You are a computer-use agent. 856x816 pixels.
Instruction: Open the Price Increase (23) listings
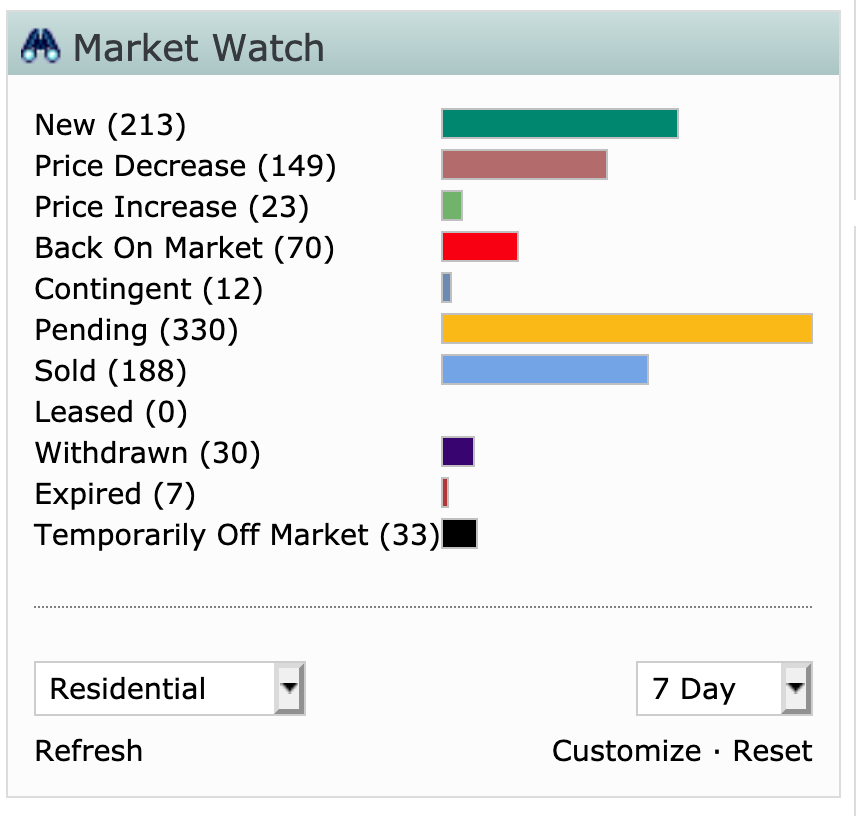tap(171, 207)
